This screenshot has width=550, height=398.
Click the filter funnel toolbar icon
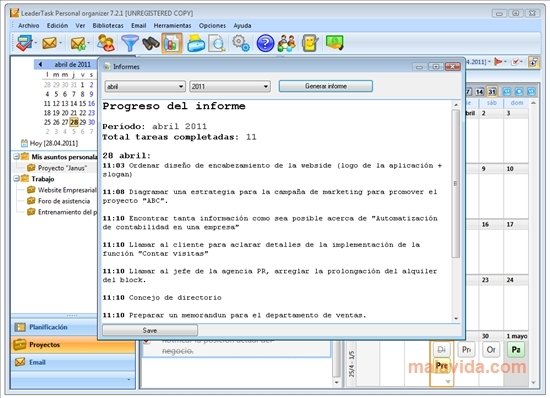(130, 43)
